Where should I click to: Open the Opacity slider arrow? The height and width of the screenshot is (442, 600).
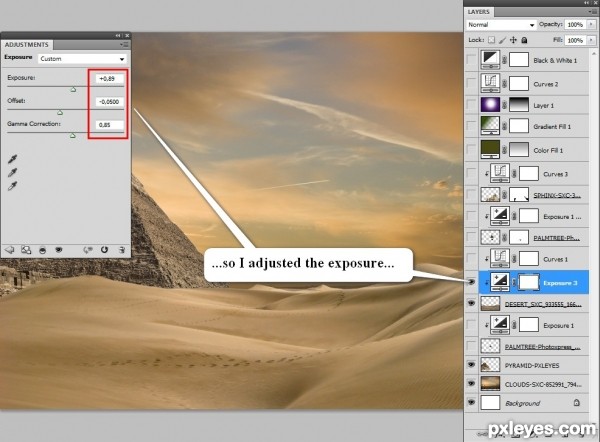click(591, 24)
